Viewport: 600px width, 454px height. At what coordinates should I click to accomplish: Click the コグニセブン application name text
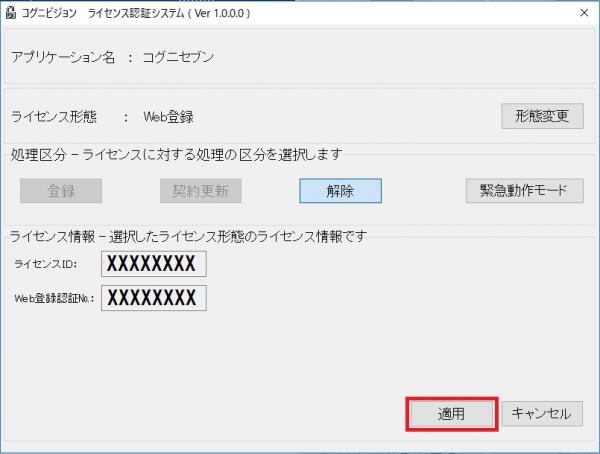pos(178,57)
